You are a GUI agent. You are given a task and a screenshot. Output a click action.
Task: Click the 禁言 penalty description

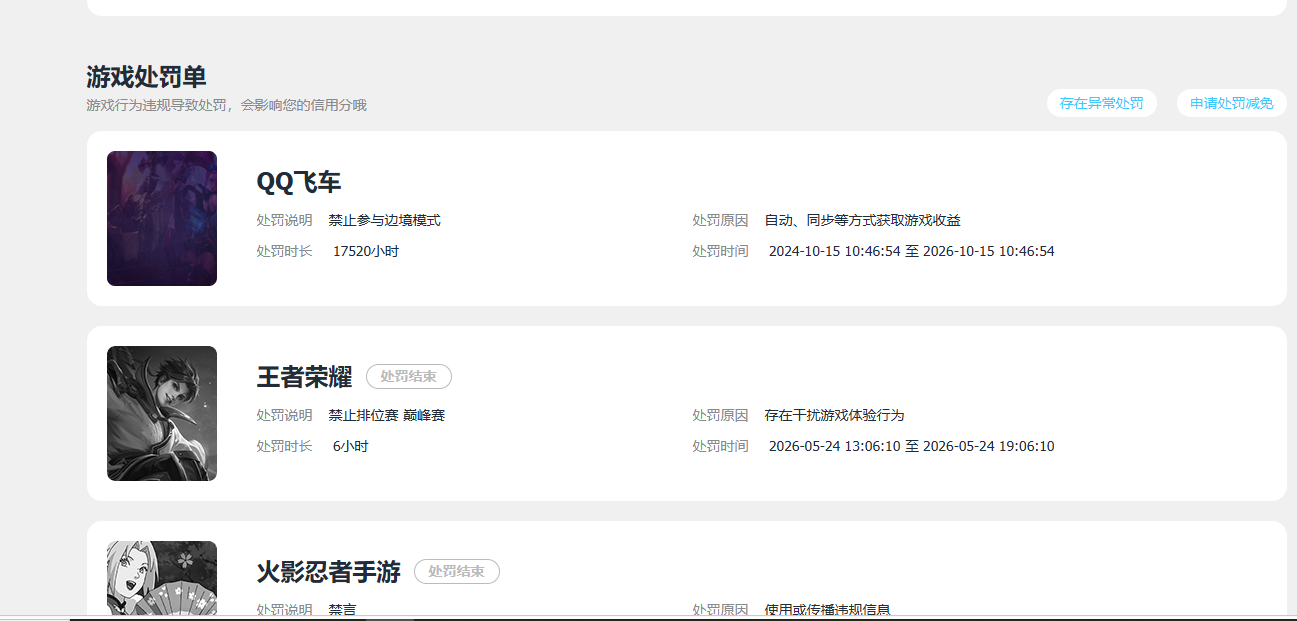[x=343, y=610]
